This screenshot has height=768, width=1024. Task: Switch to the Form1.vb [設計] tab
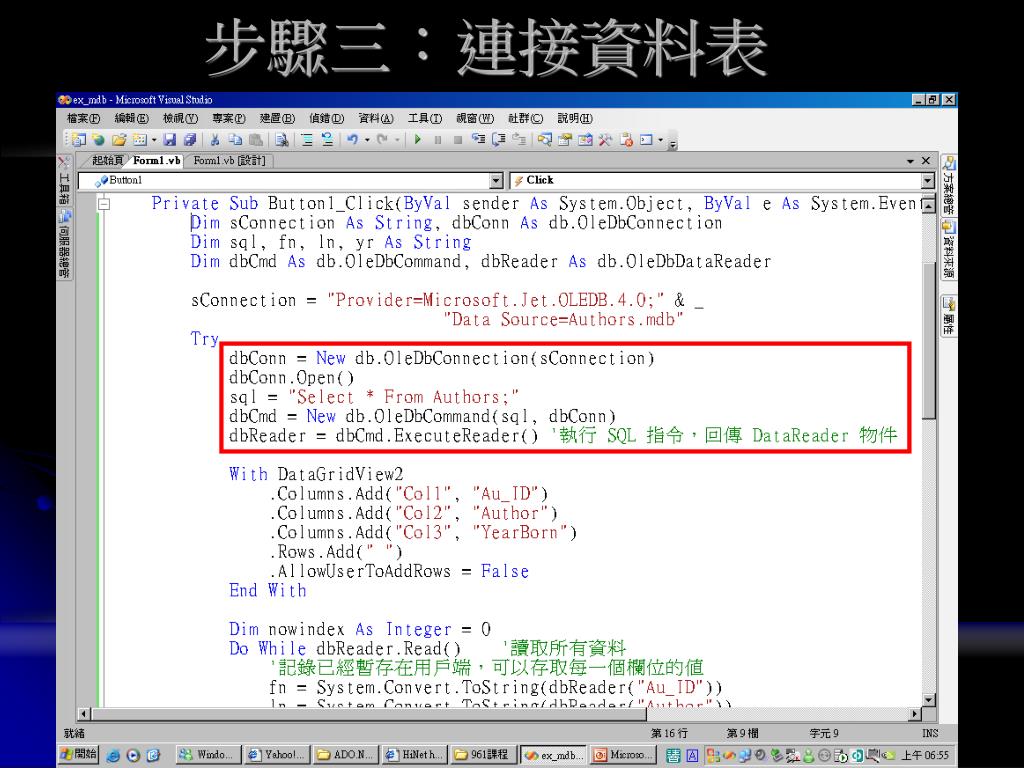[x=229, y=161]
